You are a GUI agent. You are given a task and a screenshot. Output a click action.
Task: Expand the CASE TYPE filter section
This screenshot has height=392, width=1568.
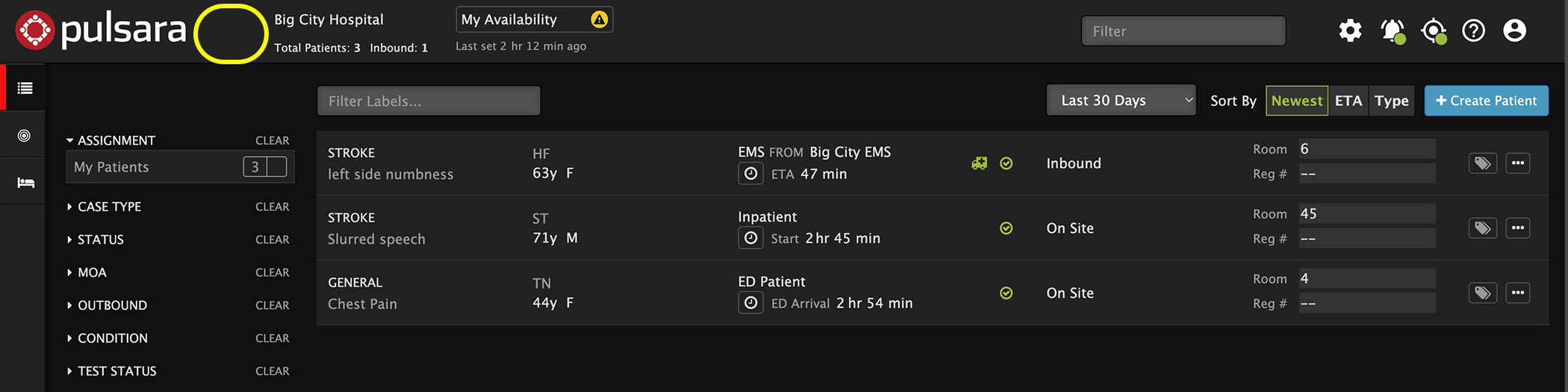tap(109, 207)
